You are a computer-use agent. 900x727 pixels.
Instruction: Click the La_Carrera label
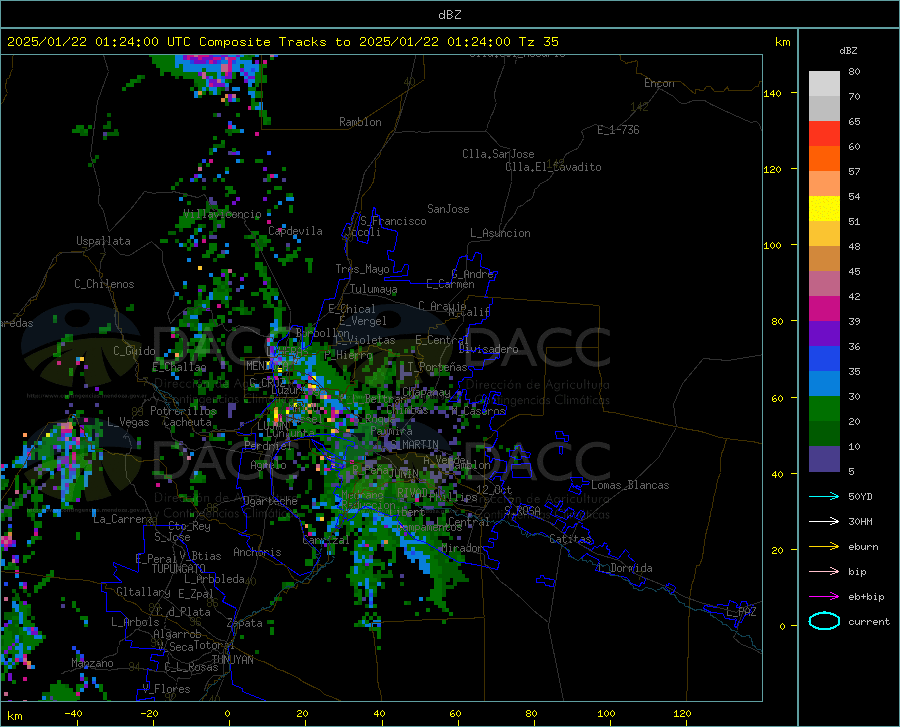coord(123,519)
